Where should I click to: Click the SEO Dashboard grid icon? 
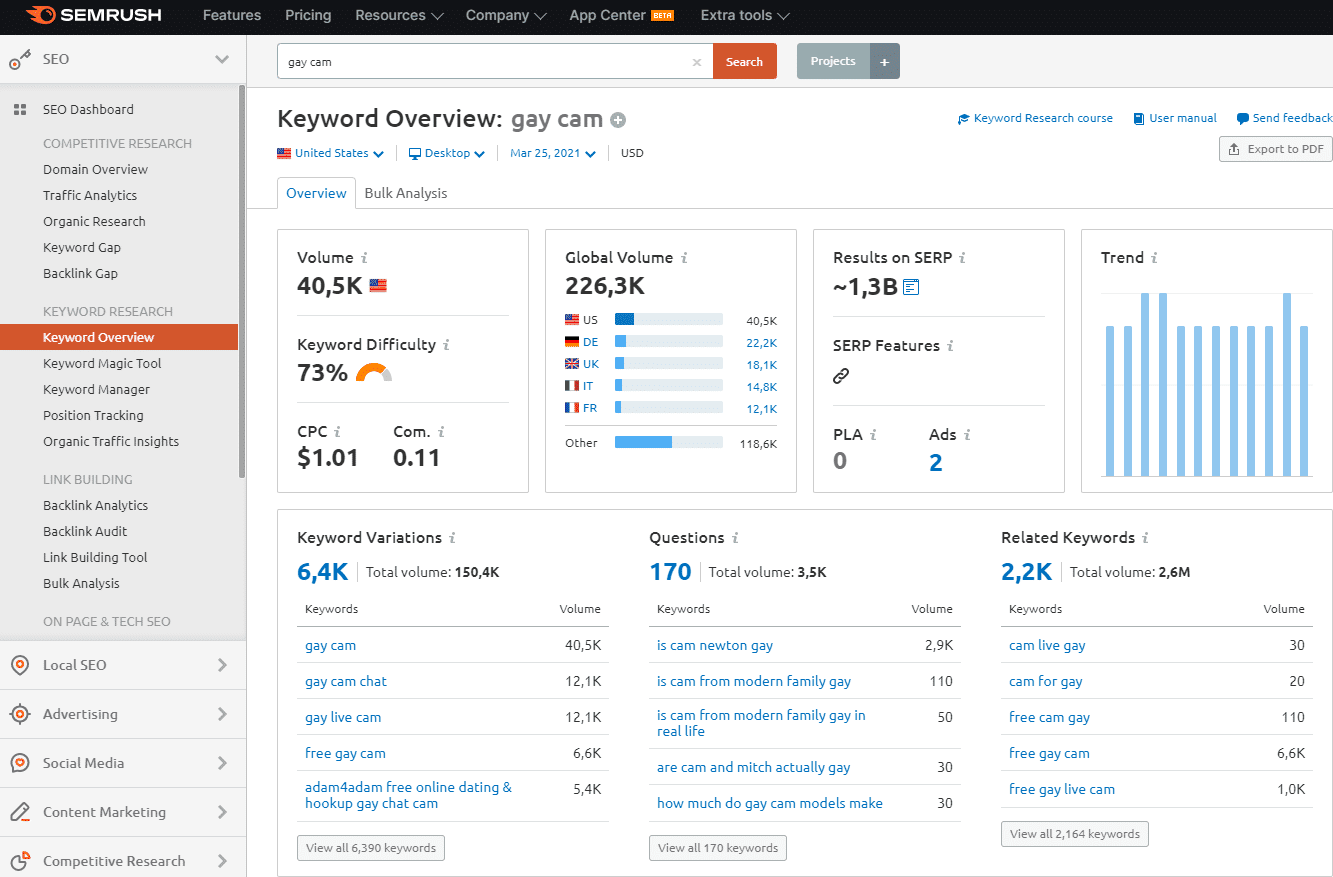click(19, 110)
